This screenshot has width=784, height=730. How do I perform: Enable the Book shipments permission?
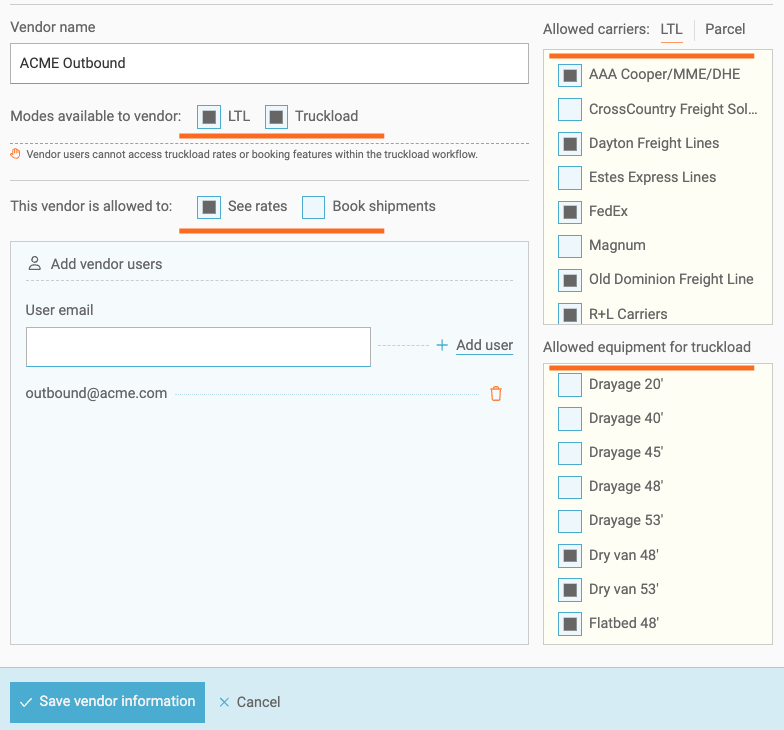click(314, 207)
